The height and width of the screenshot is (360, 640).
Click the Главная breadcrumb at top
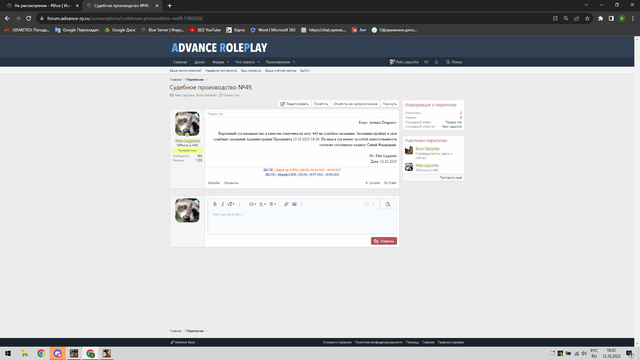pos(176,80)
